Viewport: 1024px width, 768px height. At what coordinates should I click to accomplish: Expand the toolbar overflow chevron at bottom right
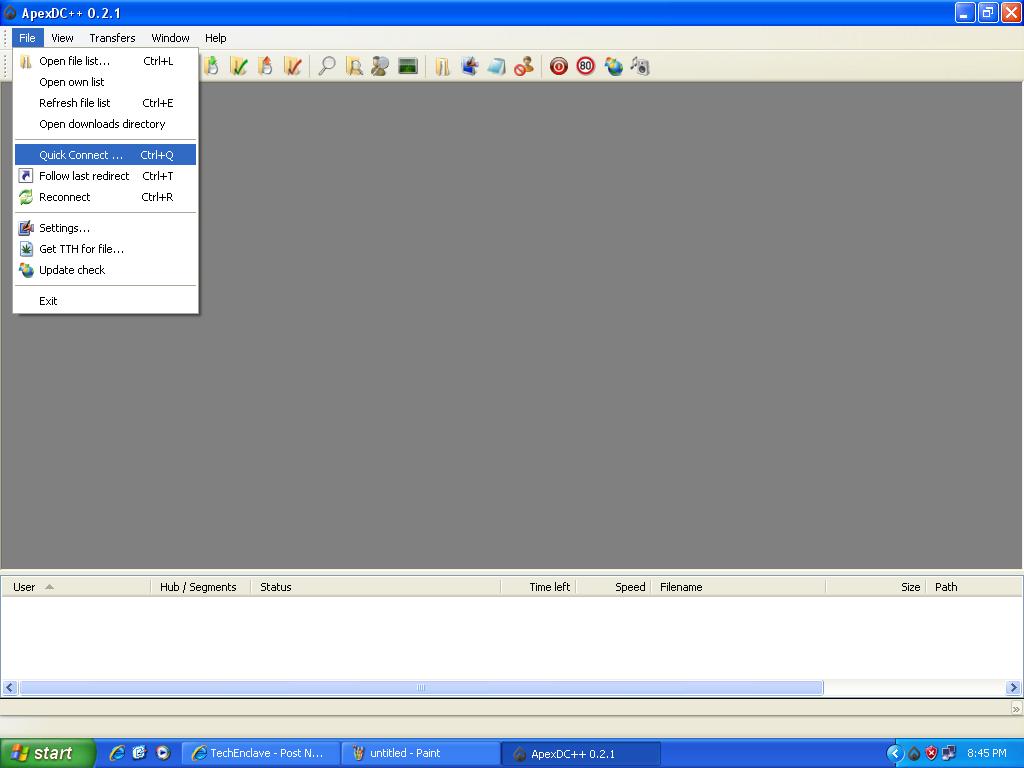click(1016, 708)
